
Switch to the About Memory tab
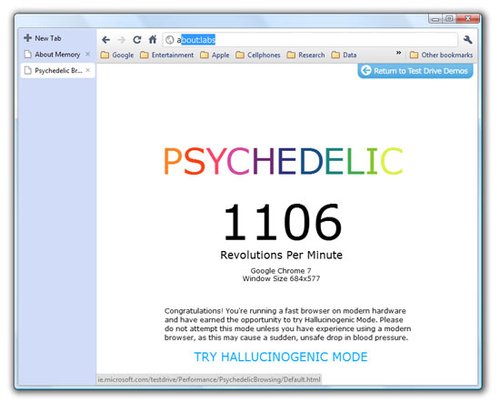click(53, 54)
